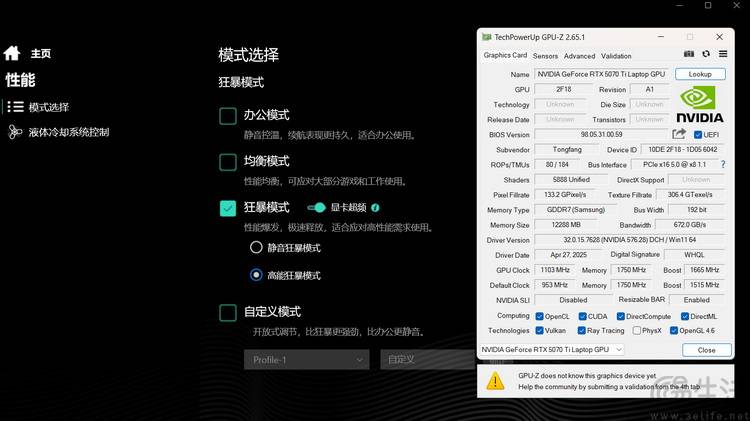Image resolution: width=750 pixels, height=421 pixels.
Task: Check the 均衡模式 checkbox
Action: coord(228,162)
